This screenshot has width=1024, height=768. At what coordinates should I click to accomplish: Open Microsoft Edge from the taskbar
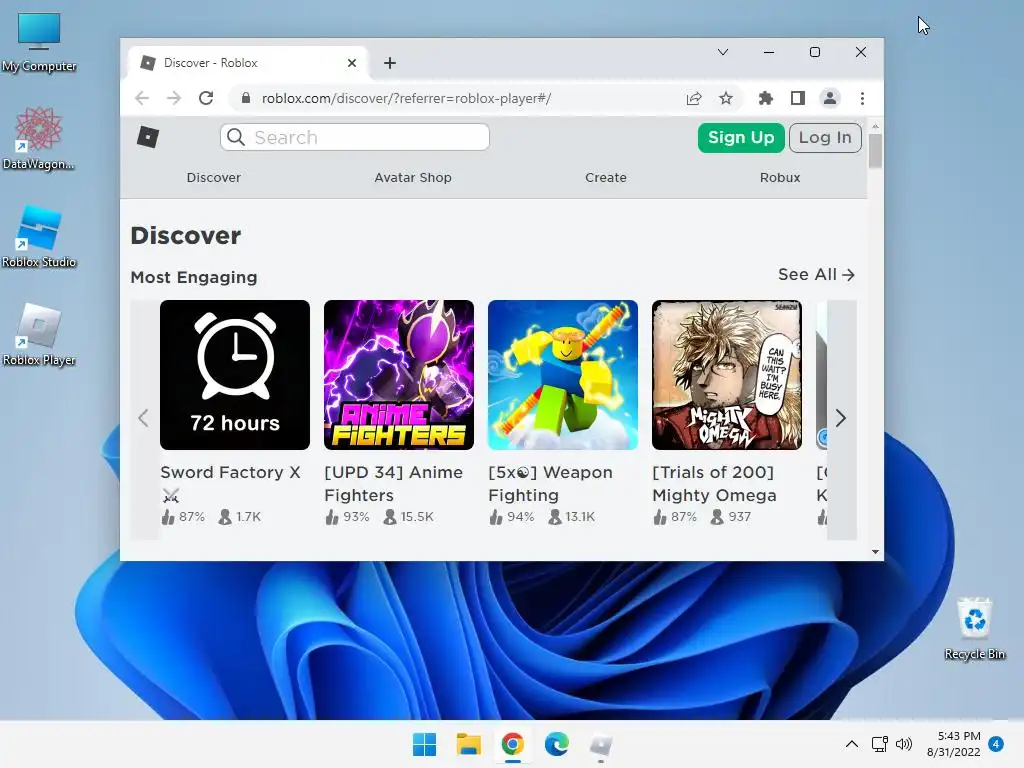pyautogui.click(x=556, y=744)
